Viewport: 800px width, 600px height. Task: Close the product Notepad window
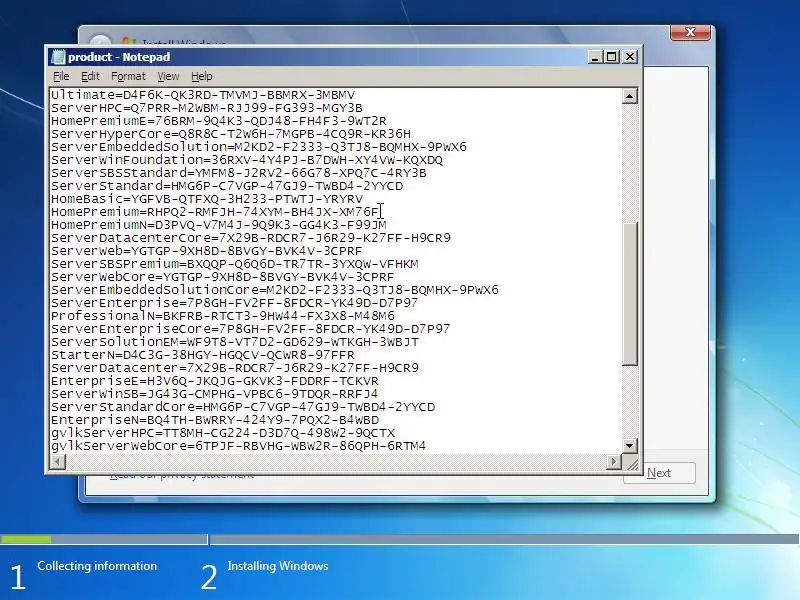click(630, 57)
